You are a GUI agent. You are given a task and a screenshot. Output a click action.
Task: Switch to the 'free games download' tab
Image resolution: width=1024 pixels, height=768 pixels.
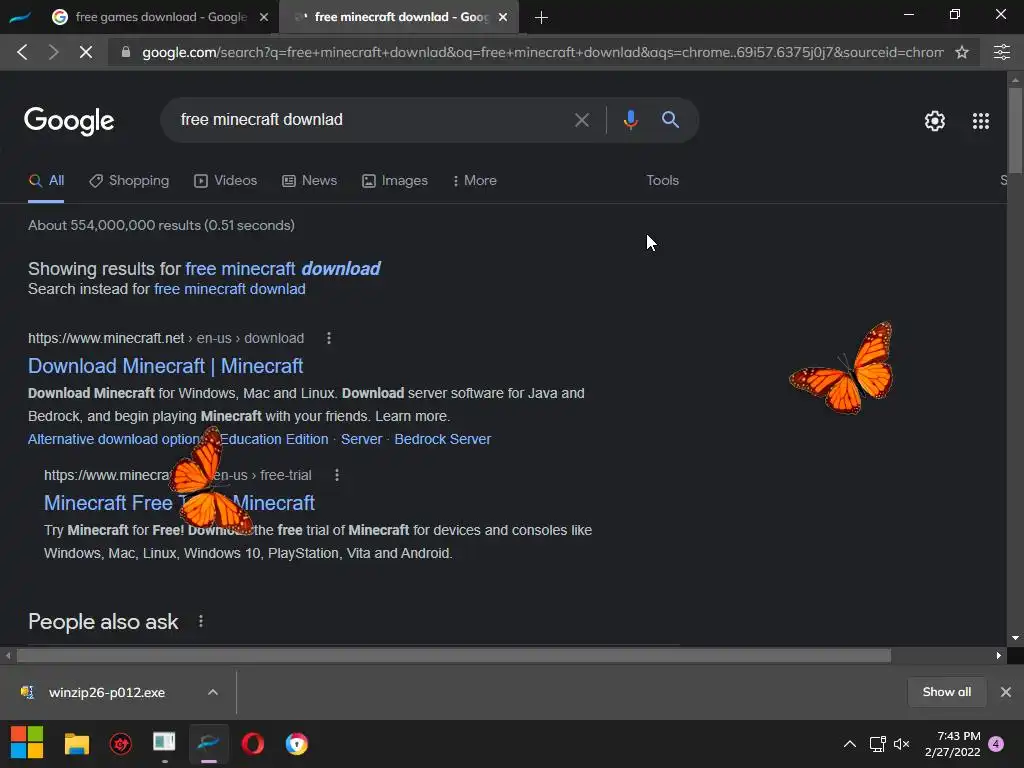click(161, 17)
